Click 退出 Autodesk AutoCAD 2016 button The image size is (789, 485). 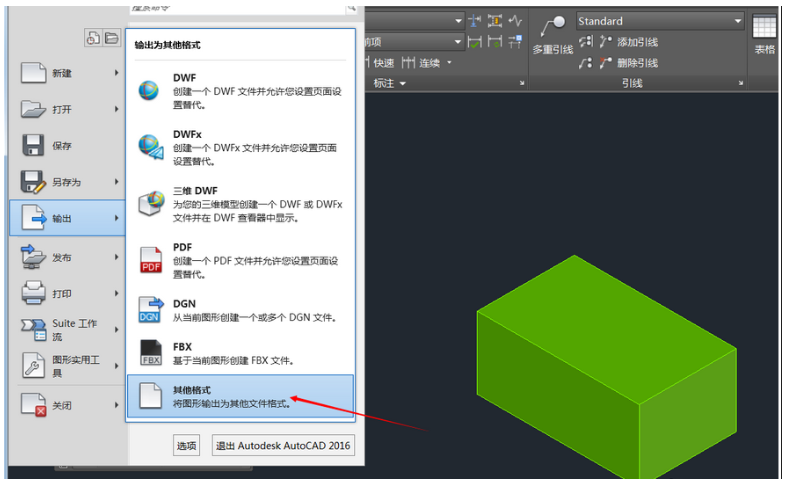284,445
